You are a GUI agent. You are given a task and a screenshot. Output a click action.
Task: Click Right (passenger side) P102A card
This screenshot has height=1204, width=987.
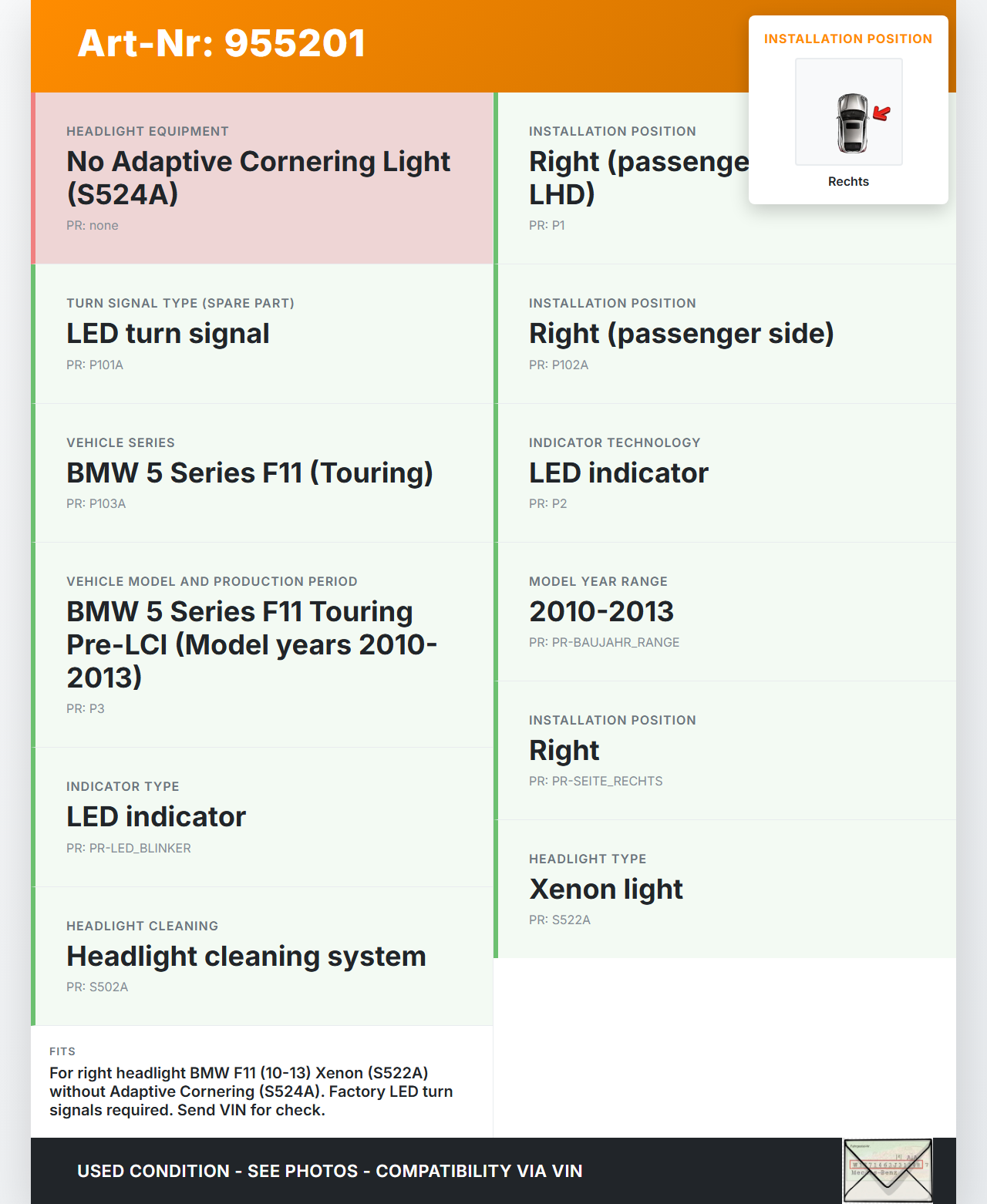click(725, 334)
